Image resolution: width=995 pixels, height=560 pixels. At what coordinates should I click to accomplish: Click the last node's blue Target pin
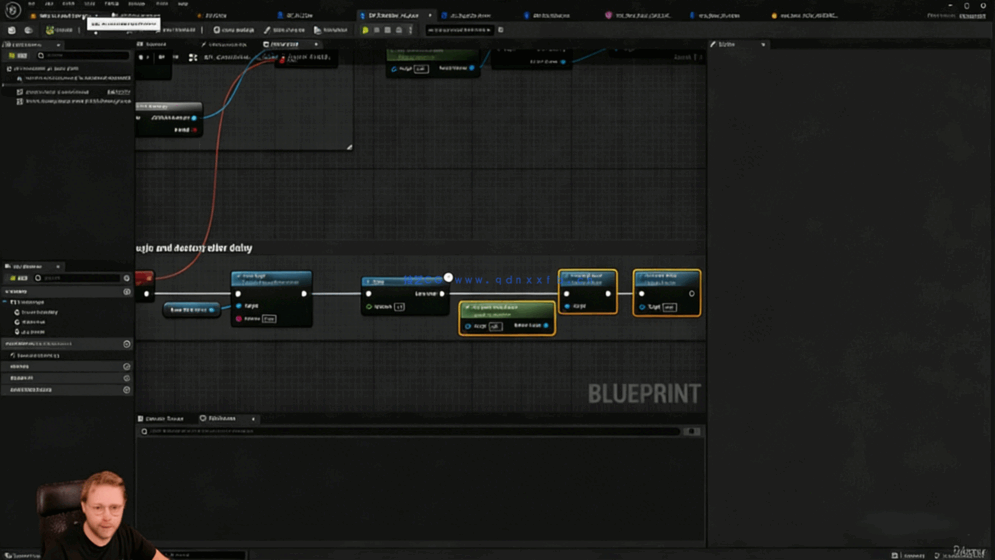[642, 307]
